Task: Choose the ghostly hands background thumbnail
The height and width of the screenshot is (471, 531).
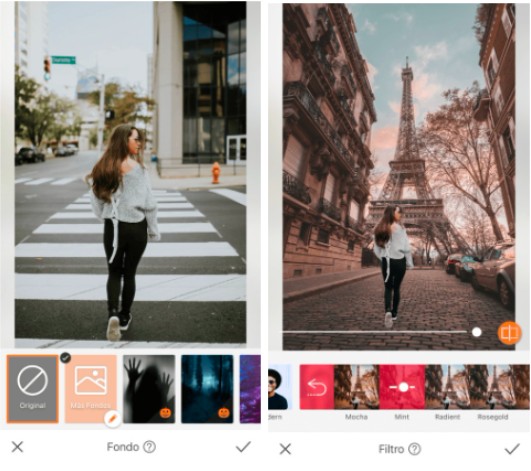Action: (149, 389)
